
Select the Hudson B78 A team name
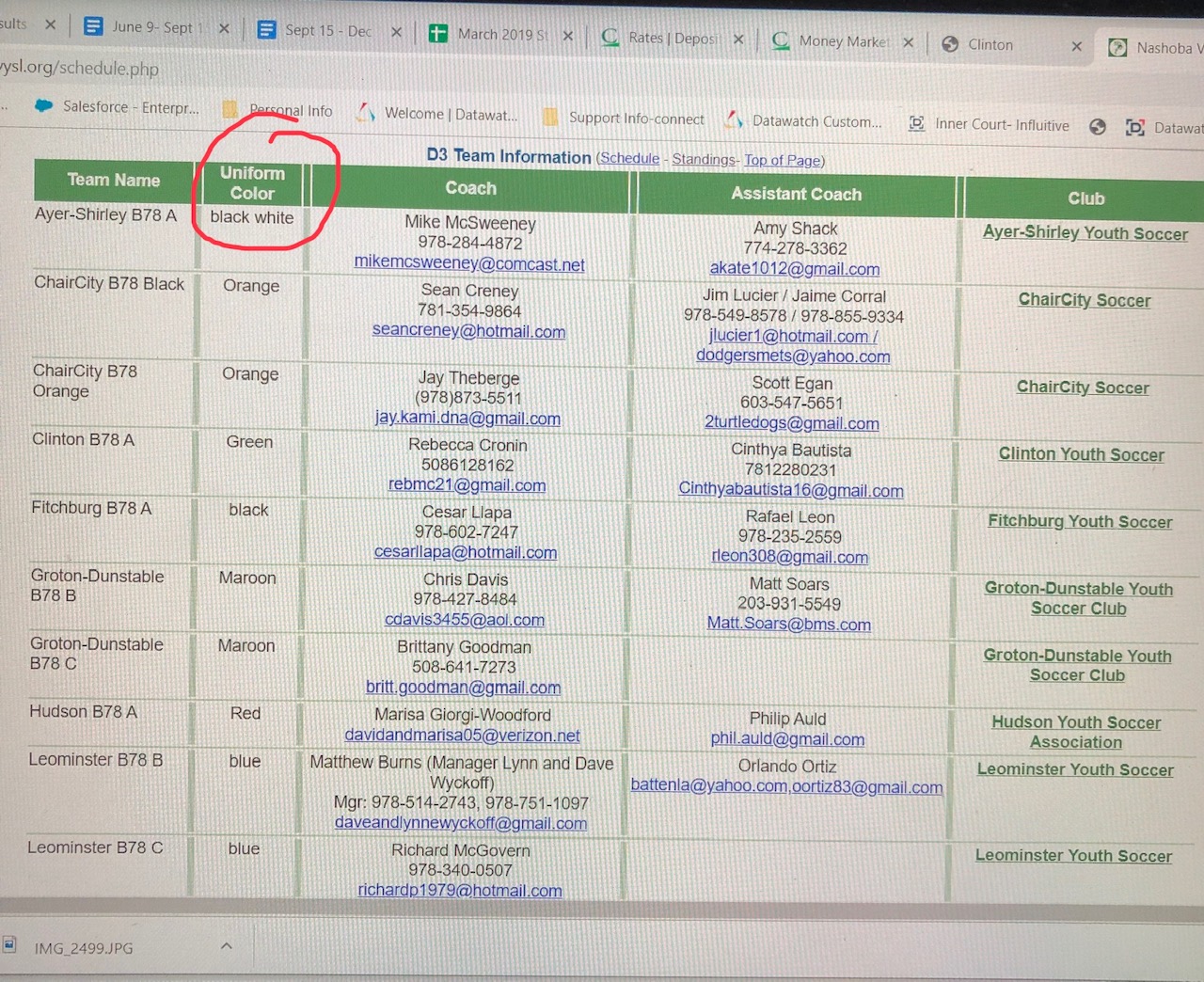(83, 712)
